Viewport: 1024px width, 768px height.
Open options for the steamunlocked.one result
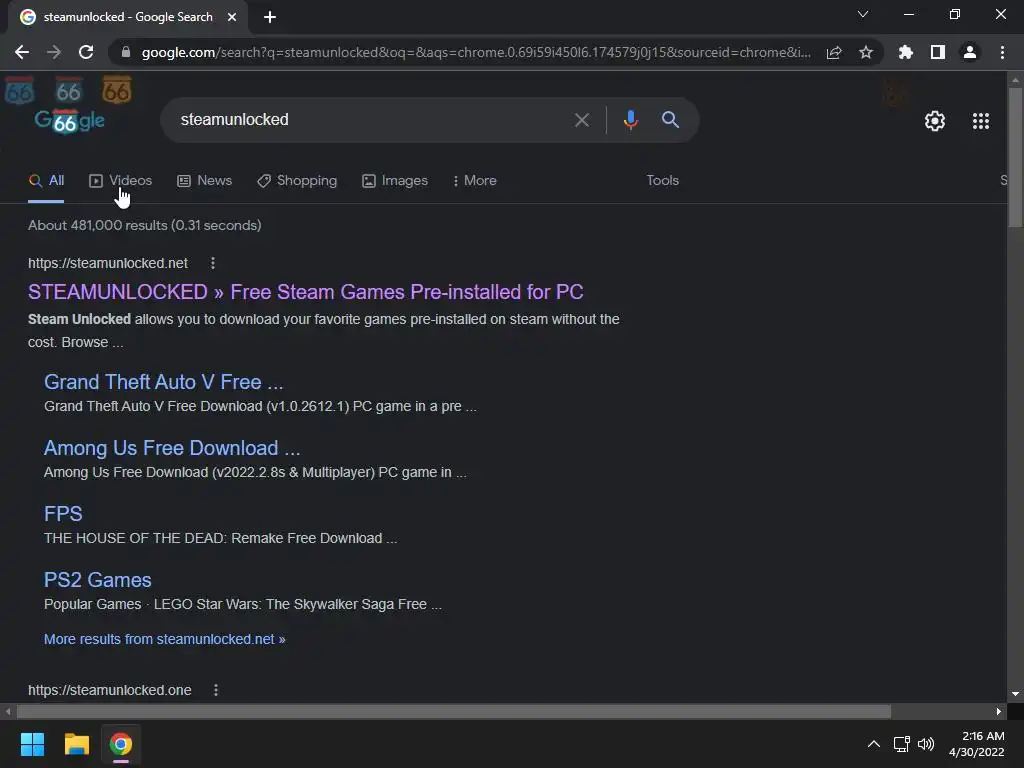216,690
